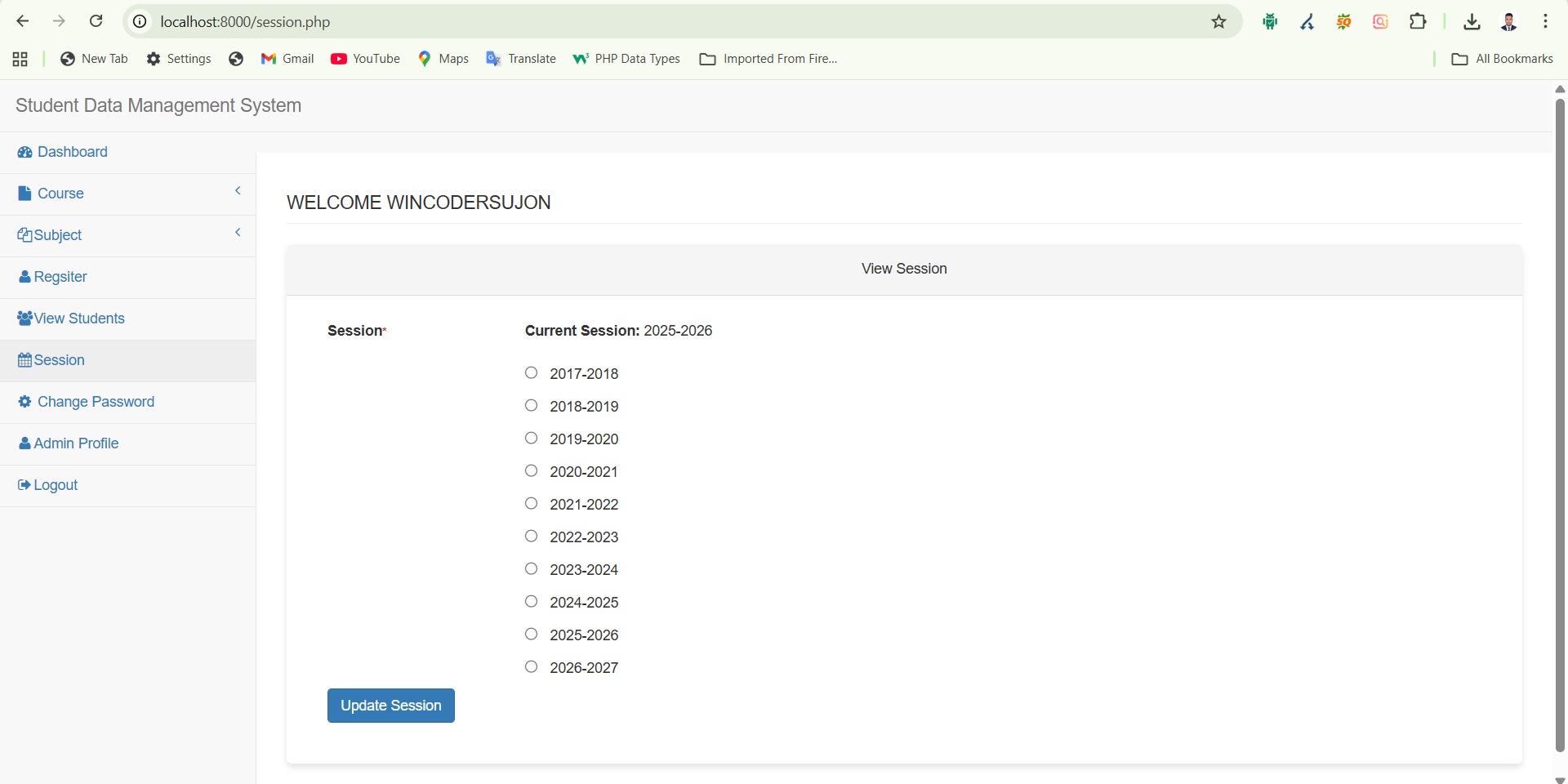Click the Change Password gear icon
Screen dimensions: 1568x784
tap(24, 402)
